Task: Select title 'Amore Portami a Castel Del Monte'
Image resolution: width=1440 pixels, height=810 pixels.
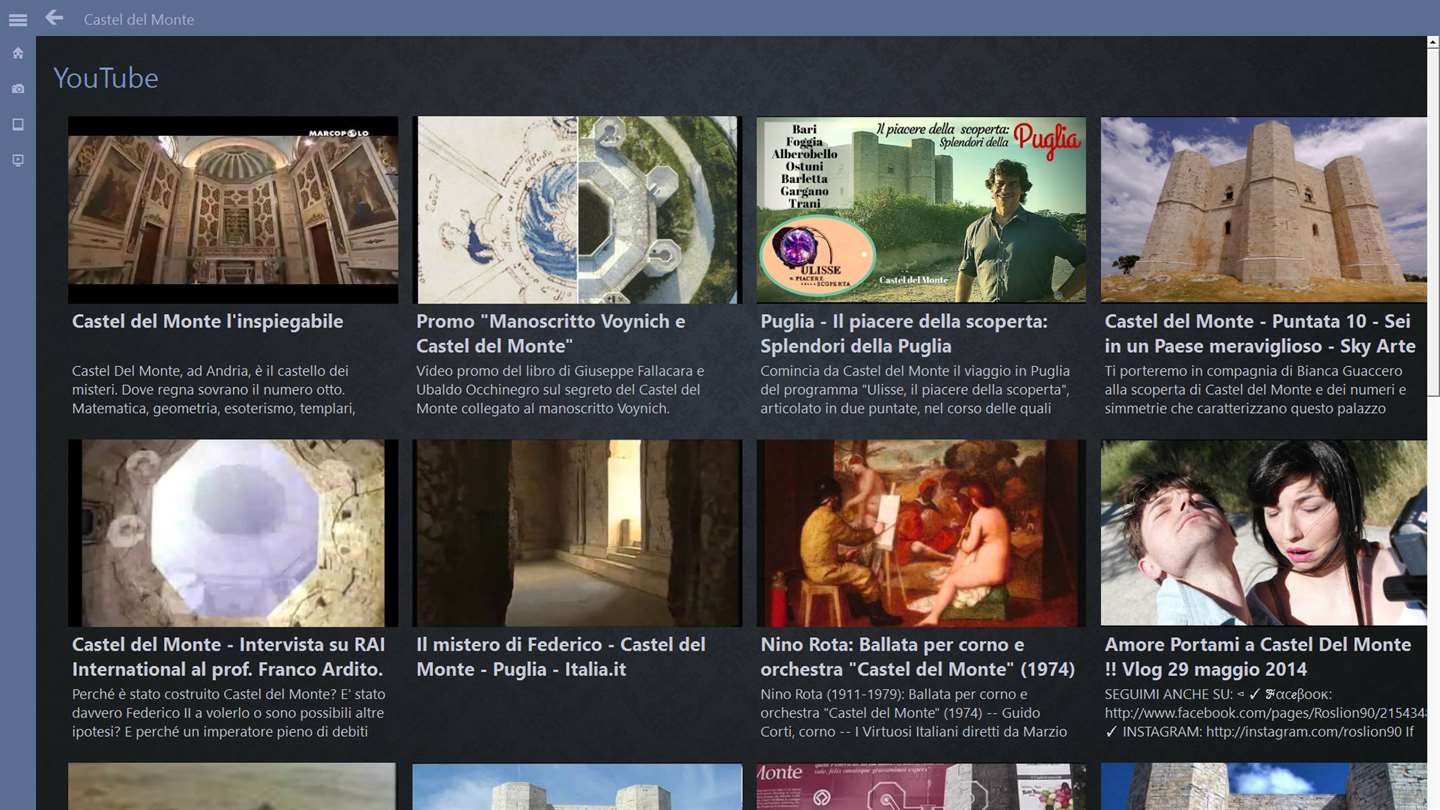Action: (1258, 657)
